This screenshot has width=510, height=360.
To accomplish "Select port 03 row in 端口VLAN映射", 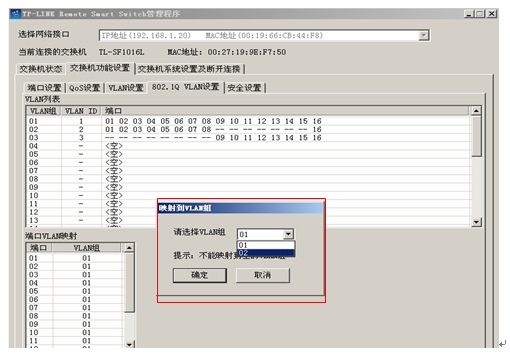I will pos(75,275).
